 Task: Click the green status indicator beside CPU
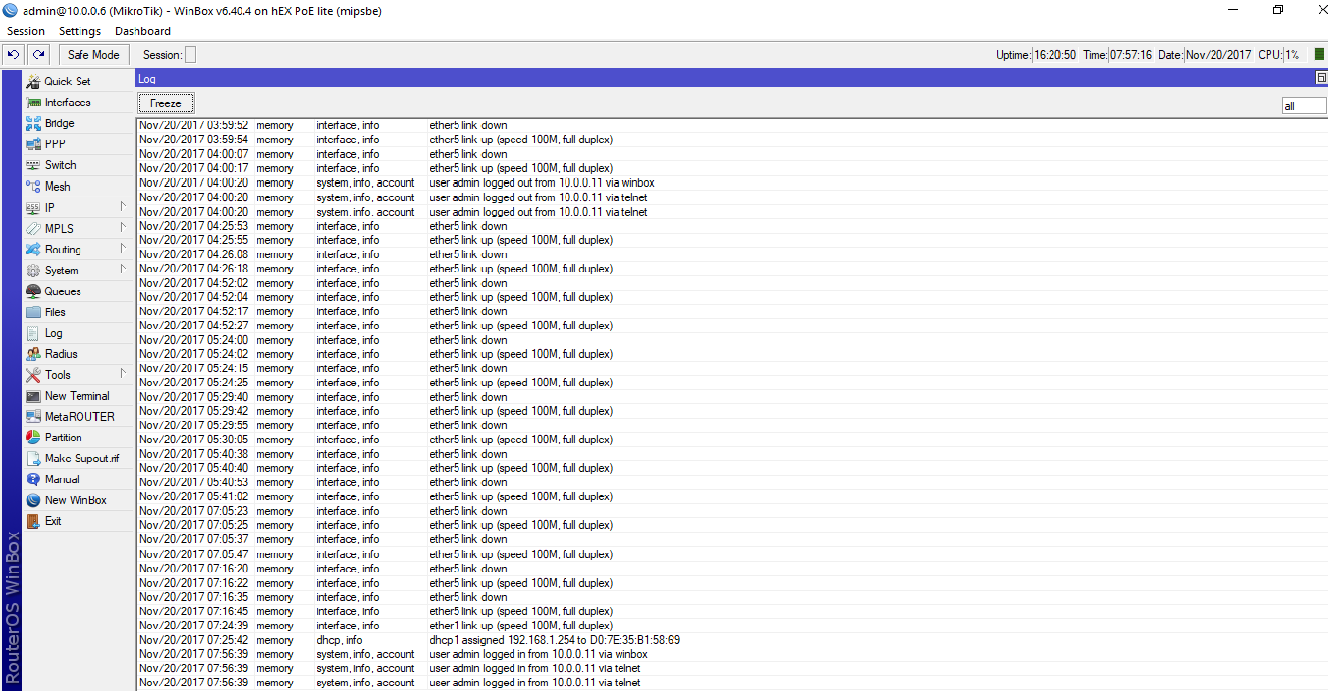[x=1319, y=55]
